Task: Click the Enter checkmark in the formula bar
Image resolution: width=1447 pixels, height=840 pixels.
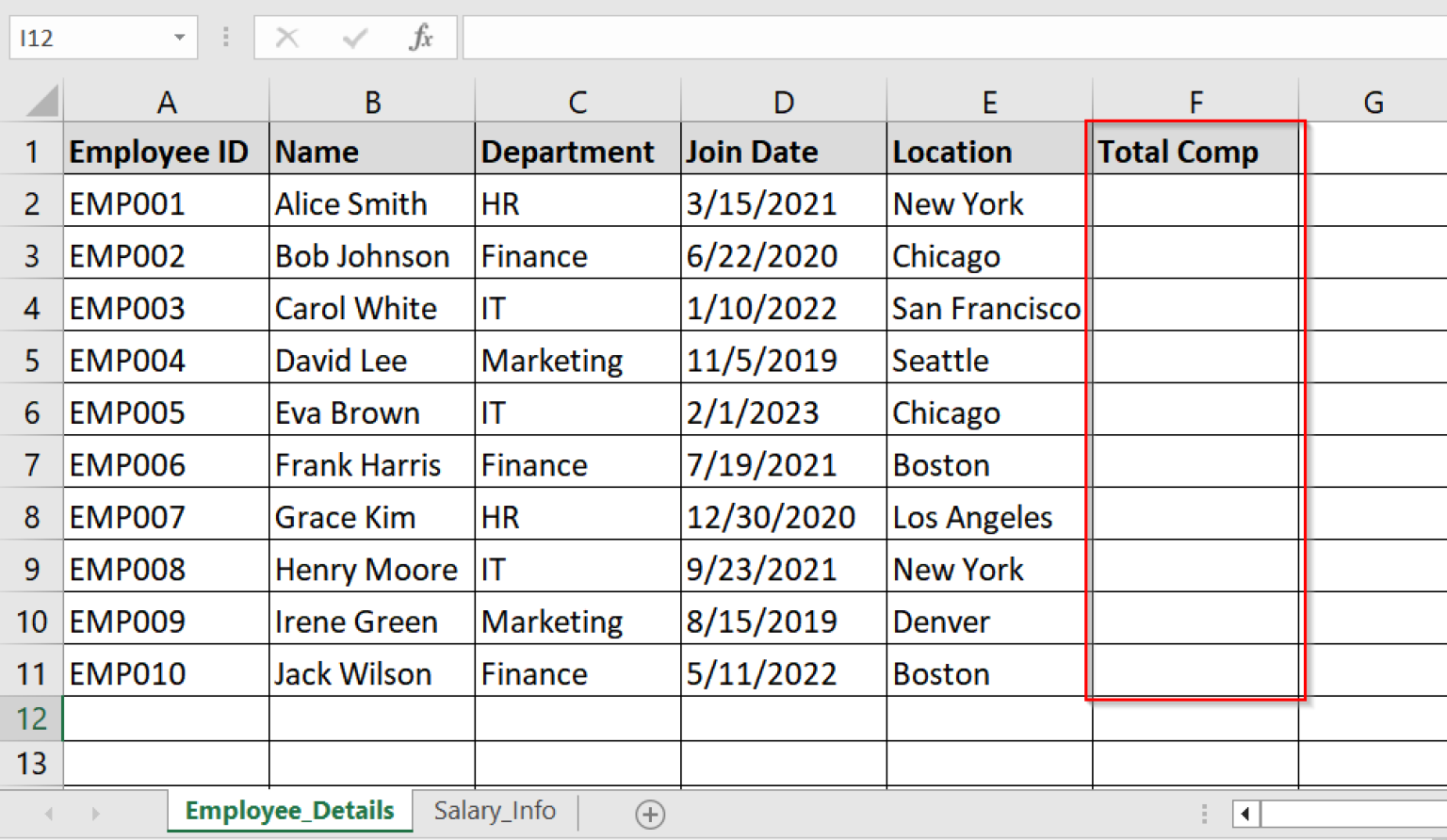Action: point(354,38)
